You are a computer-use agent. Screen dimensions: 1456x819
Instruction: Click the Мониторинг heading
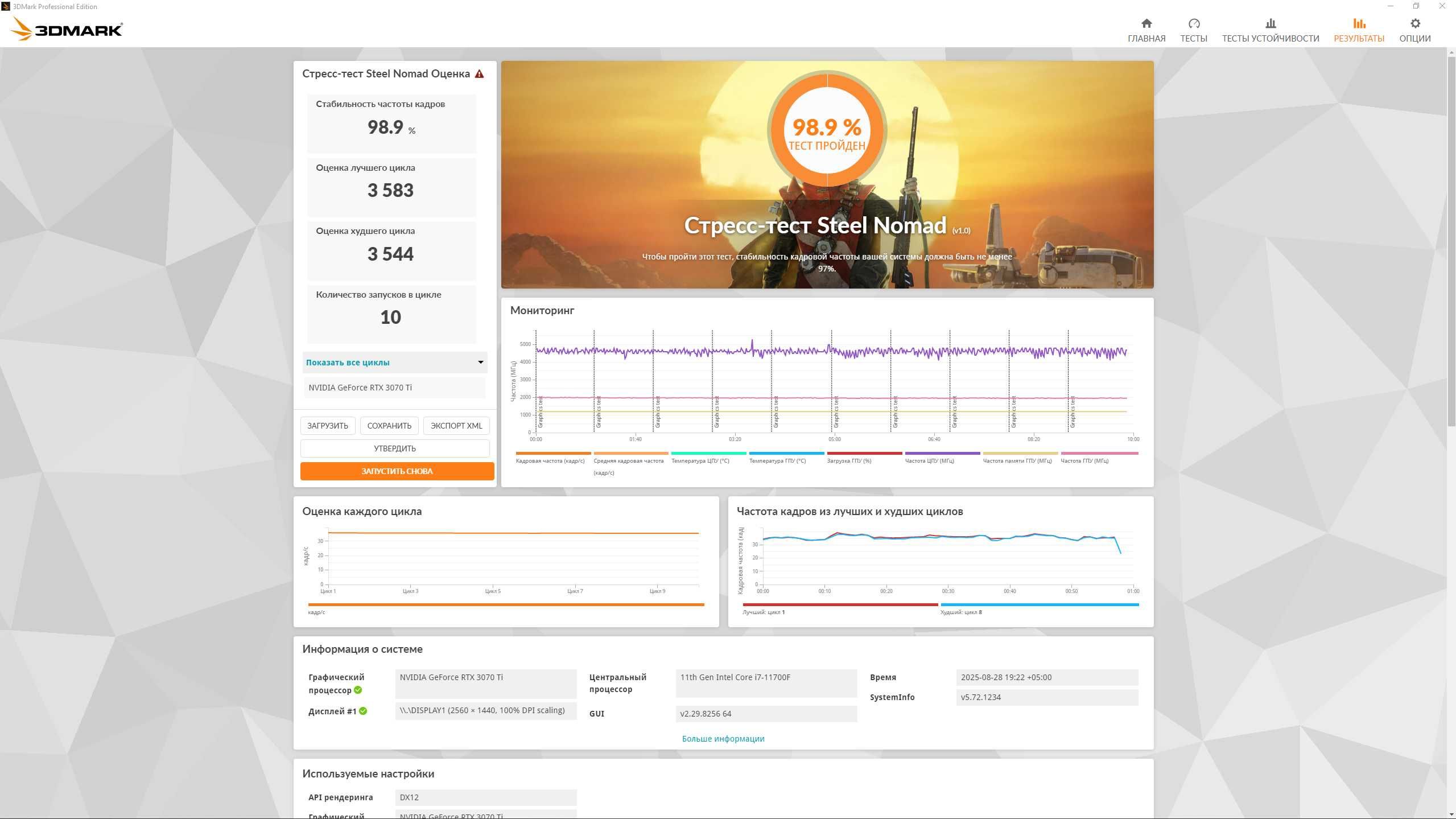tap(542, 311)
